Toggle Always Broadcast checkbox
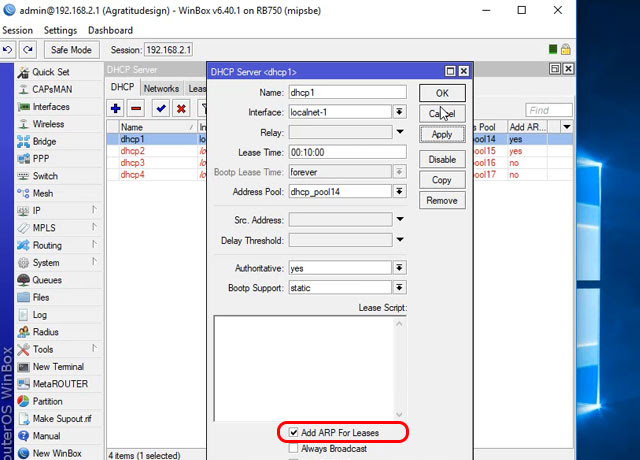640x460 pixels. [x=293, y=448]
